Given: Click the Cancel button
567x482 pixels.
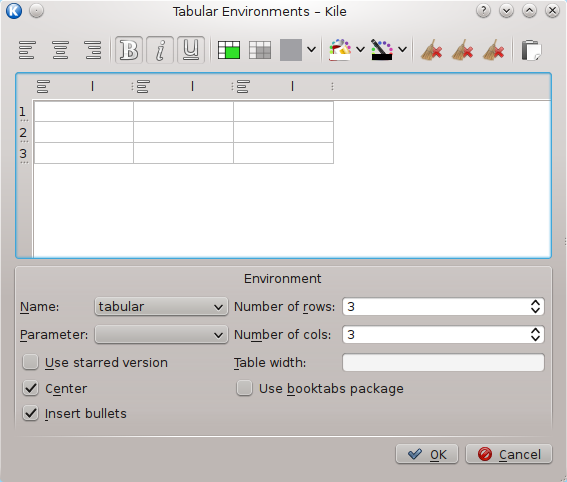Looking at the screenshot, I should coord(509,454).
